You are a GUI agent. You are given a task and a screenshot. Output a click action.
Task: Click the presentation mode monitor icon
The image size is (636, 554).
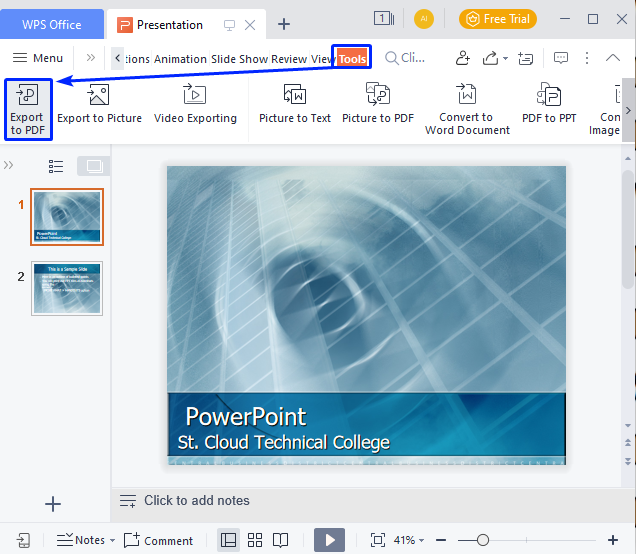pyautogui.click(x=229, y=25)
